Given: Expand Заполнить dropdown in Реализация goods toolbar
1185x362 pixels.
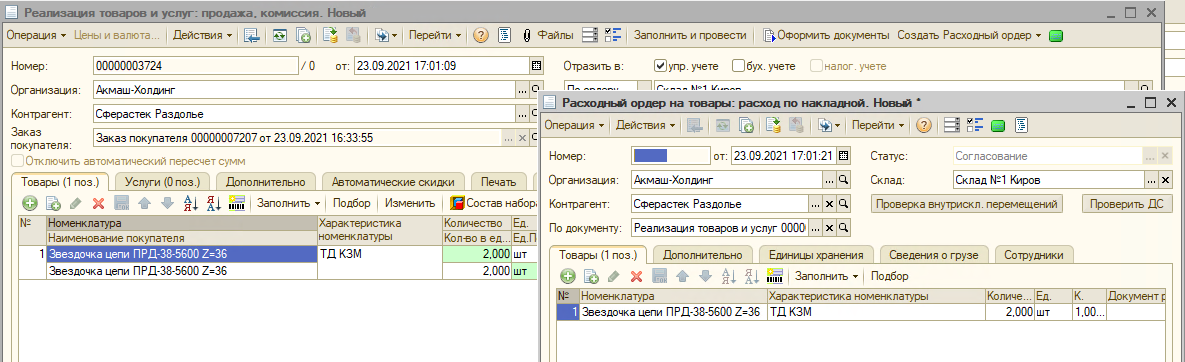Looking at the screenshot, I should (288, 203).
